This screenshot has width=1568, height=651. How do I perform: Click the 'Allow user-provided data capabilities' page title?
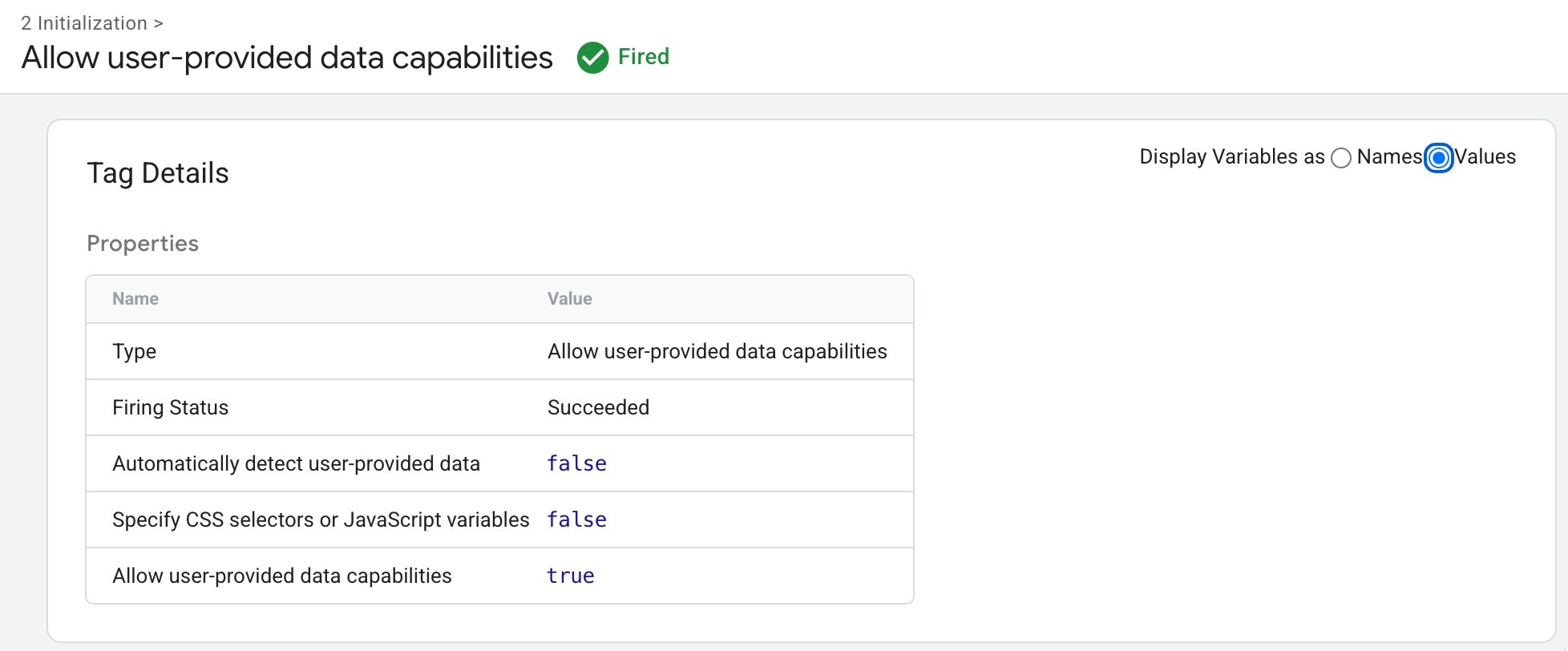coord(287,58)
